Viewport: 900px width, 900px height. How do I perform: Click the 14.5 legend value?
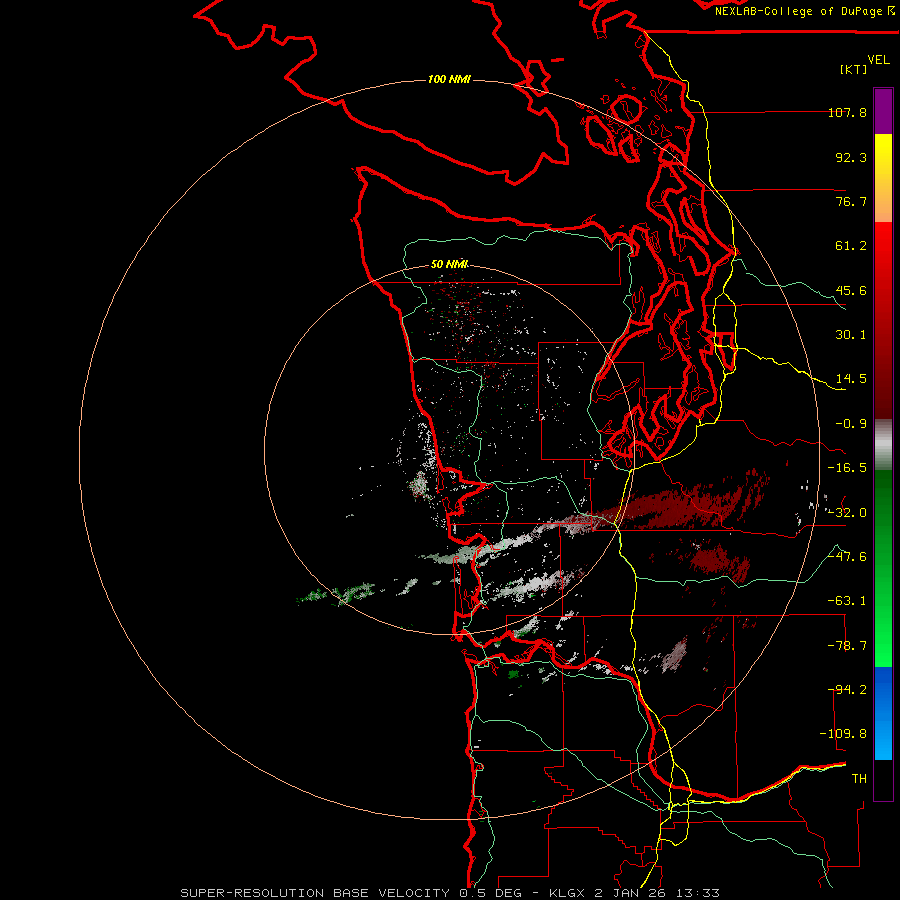click(x=851, y=379)
